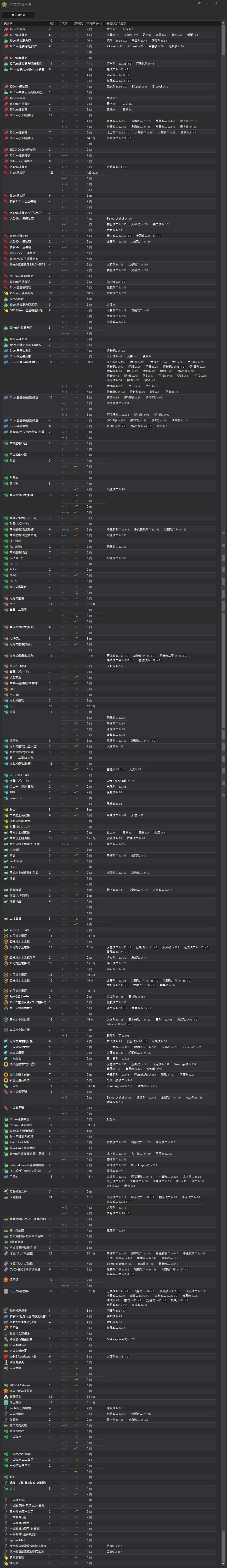Click the gun icon beside 14cm単装砲
The width and height of the screenshot is (227, 1568).
click(x=6, y=98)
